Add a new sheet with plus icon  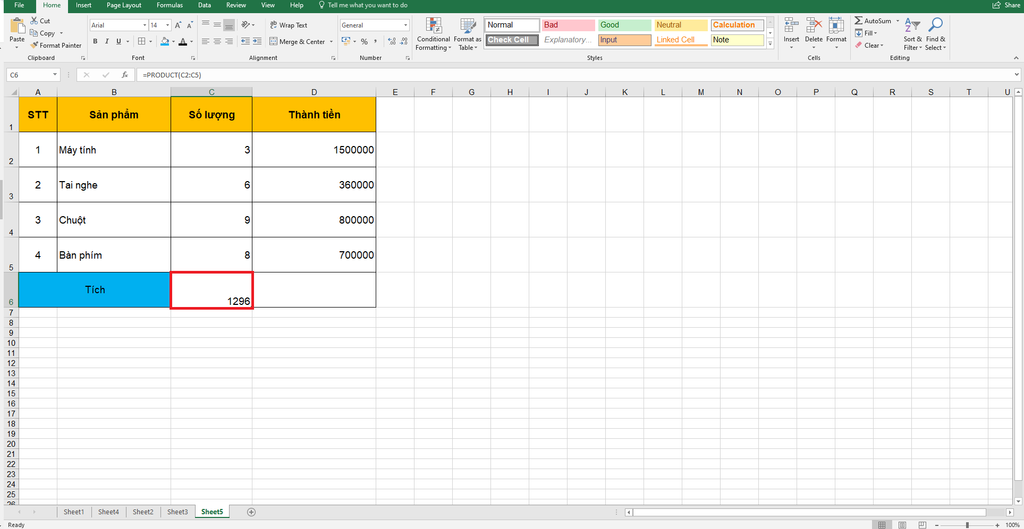tap(251, 512)
